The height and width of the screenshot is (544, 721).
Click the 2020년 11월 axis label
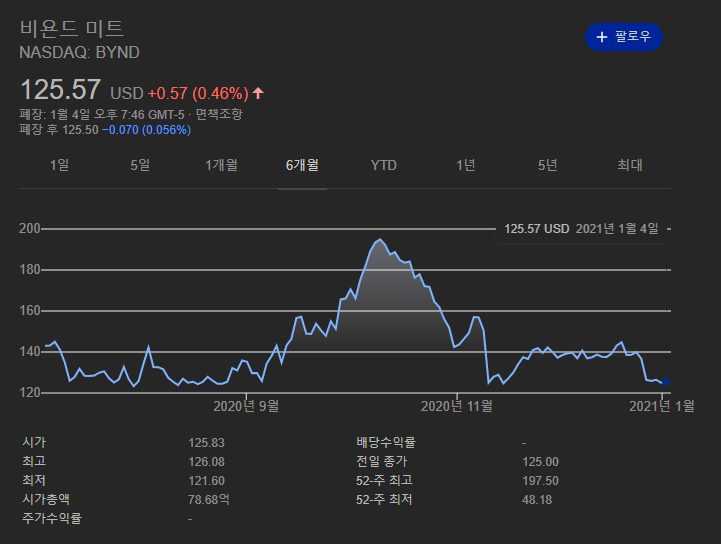[x=457, y=406]
